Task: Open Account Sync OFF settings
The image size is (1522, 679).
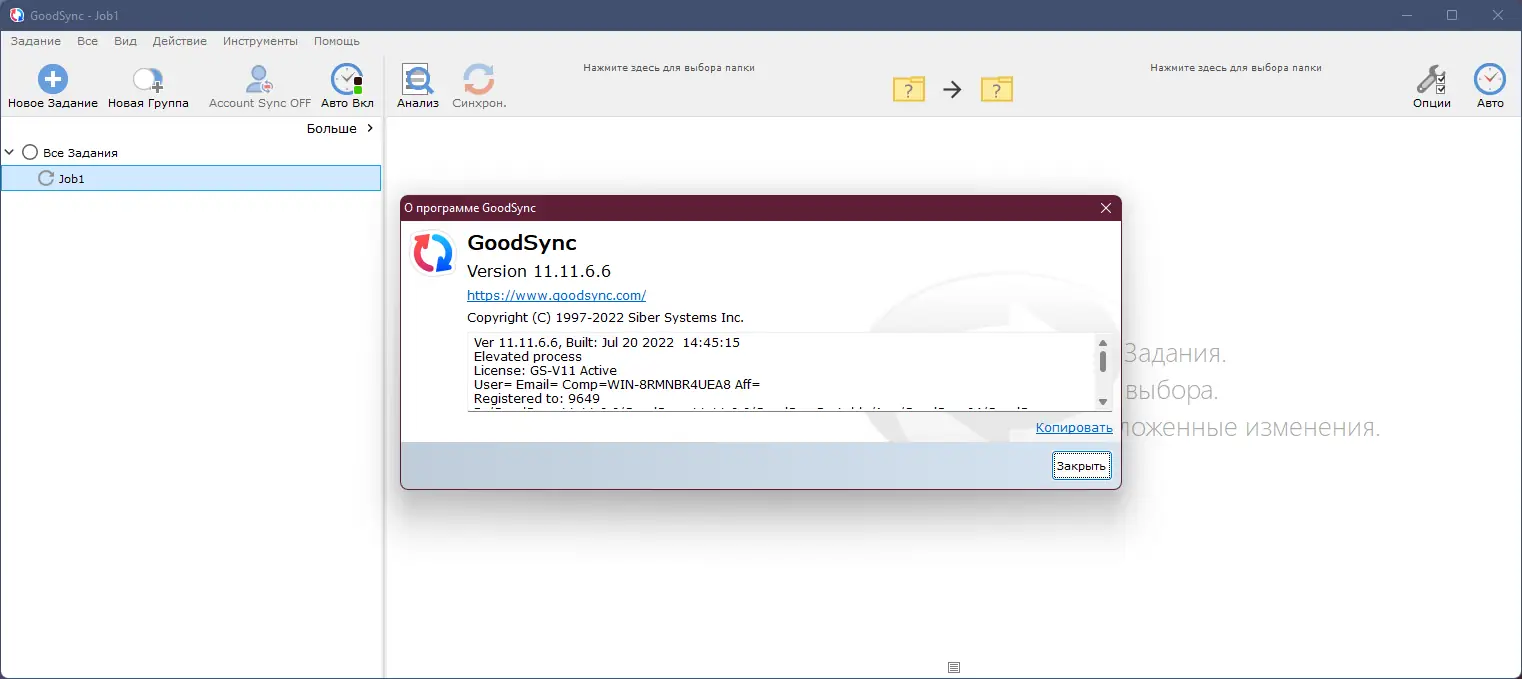Action: pyautogui.click(x=260, y=87)
